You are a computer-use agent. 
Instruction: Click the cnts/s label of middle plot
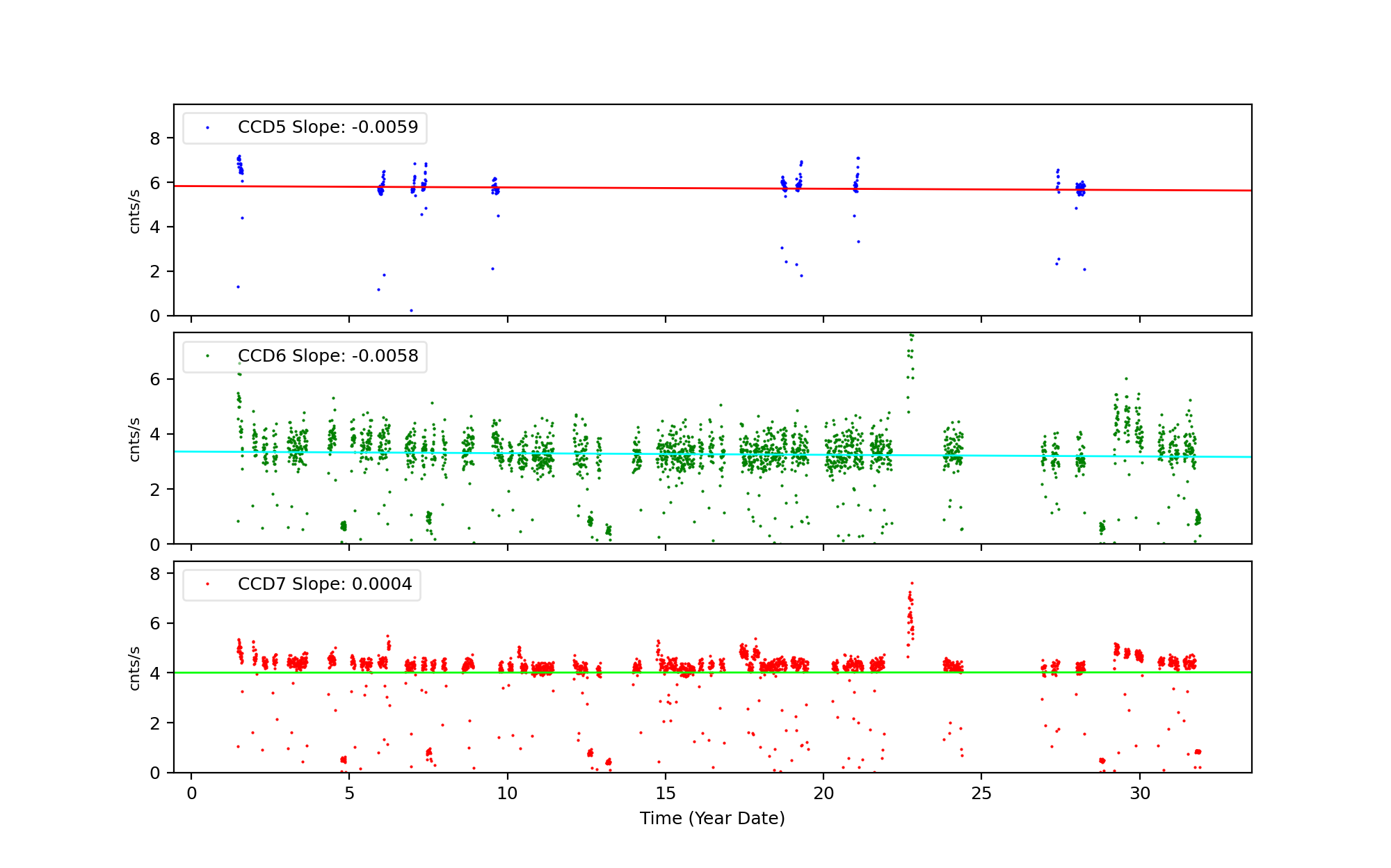(x=135, y=440)
